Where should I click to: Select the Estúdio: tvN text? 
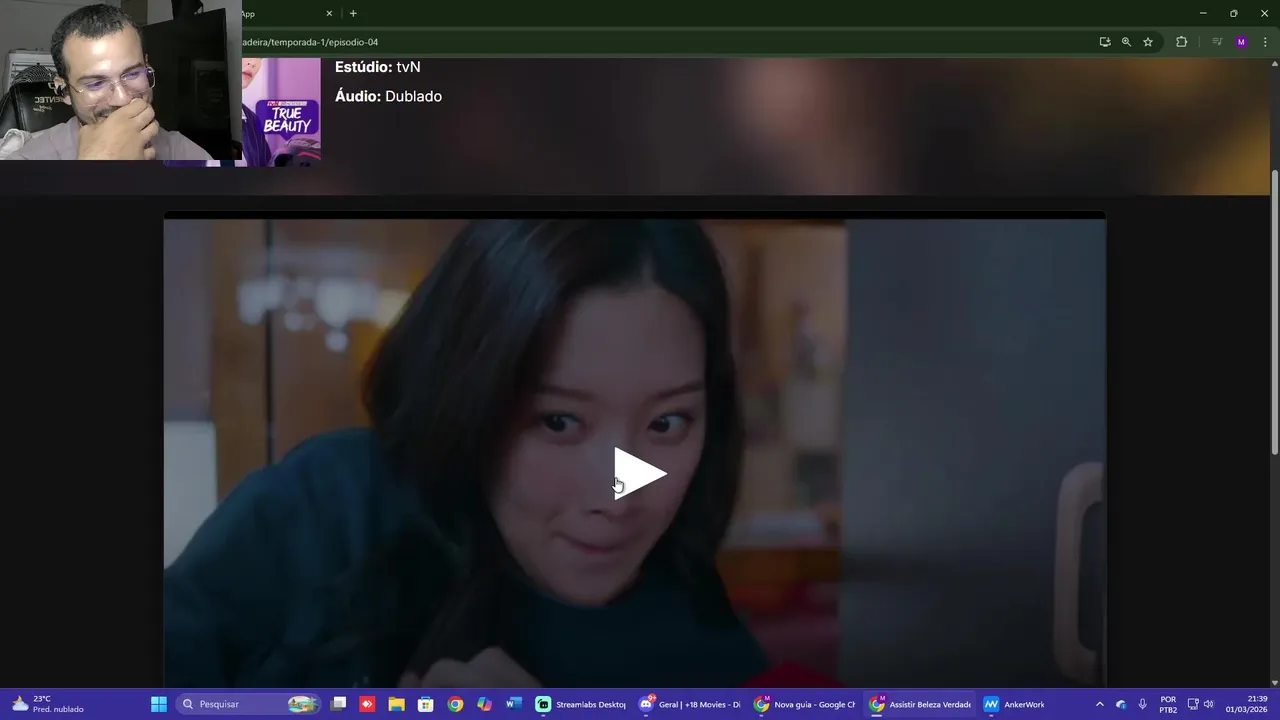(378, 67)
